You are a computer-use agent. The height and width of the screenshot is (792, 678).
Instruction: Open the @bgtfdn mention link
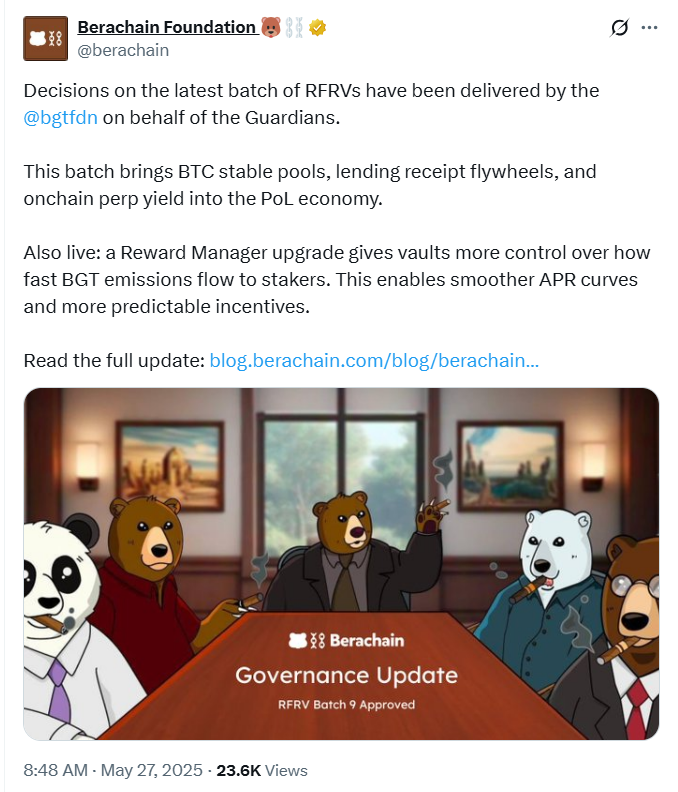(60, 118)
